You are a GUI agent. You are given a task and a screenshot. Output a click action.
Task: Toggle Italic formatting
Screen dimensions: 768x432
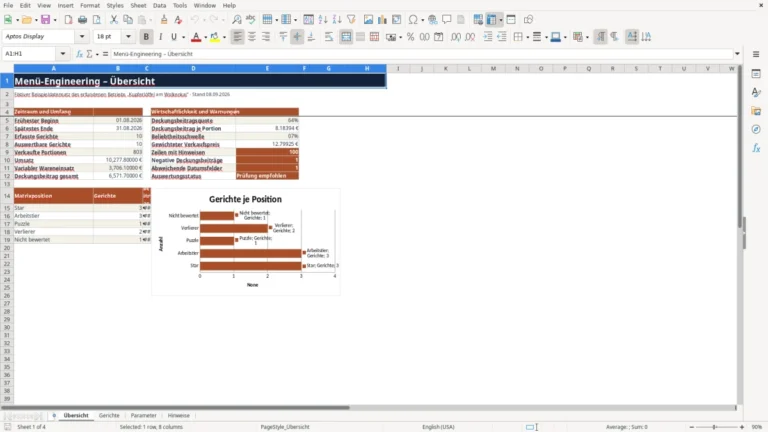pyautogui.click(x=160, y=37)
